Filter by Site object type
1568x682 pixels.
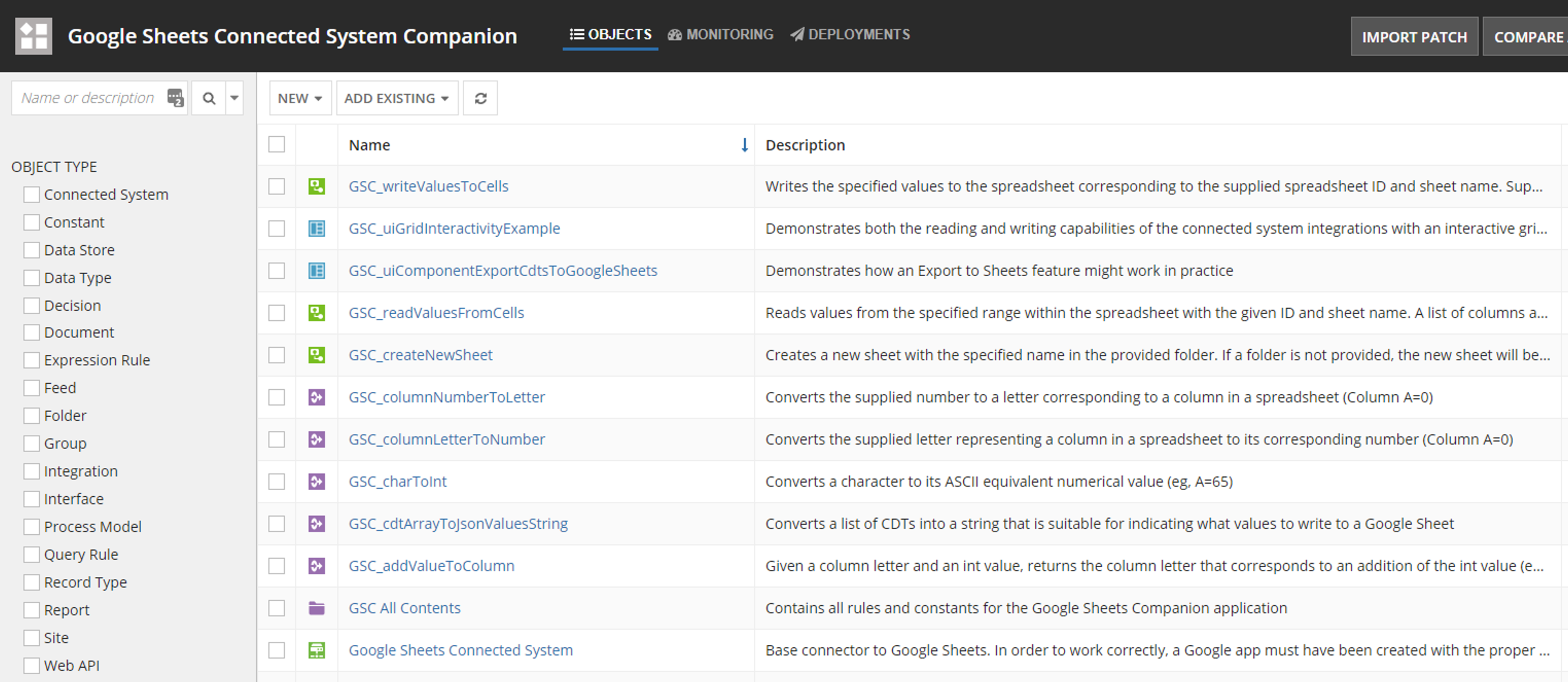pos(32,638)
